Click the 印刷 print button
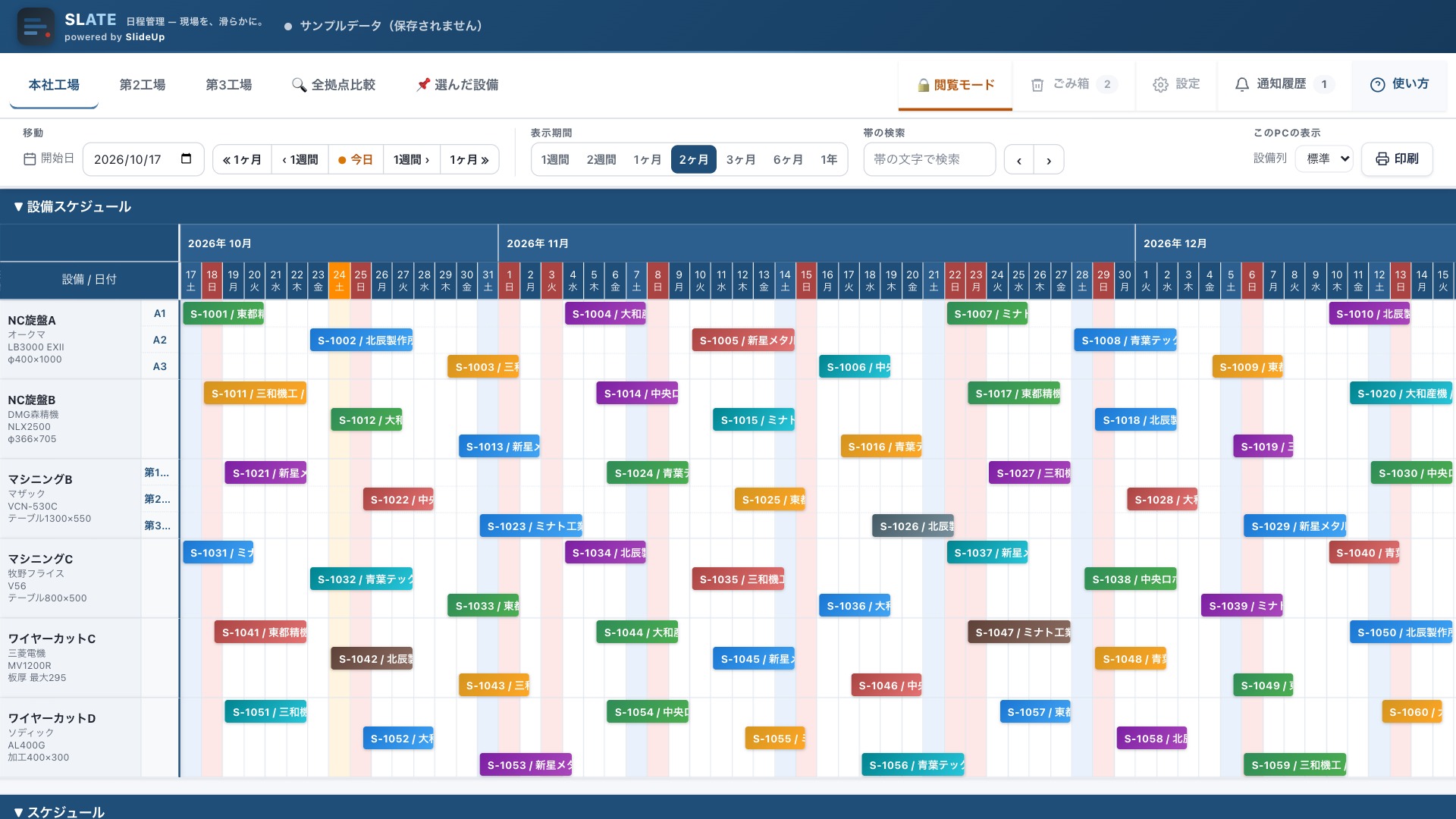 tap(1397, 158)
